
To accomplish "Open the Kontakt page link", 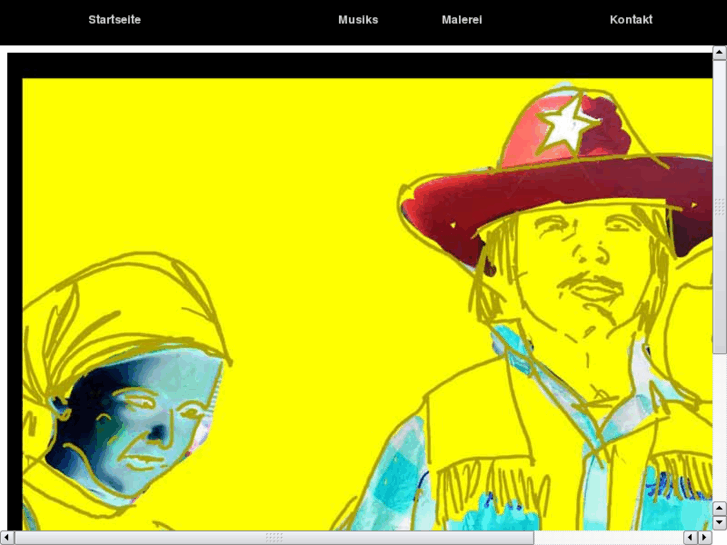I will (631, 19).
